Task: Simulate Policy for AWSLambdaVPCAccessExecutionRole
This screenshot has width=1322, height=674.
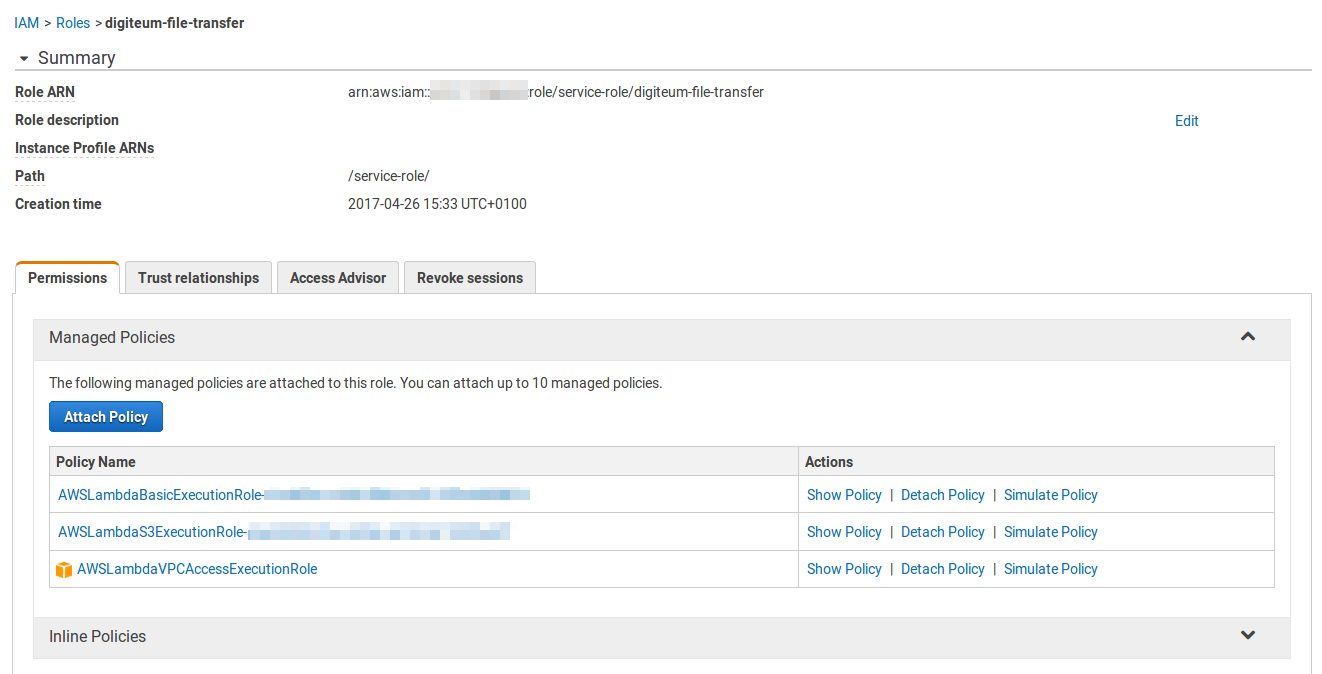Action: [1050, 569]
